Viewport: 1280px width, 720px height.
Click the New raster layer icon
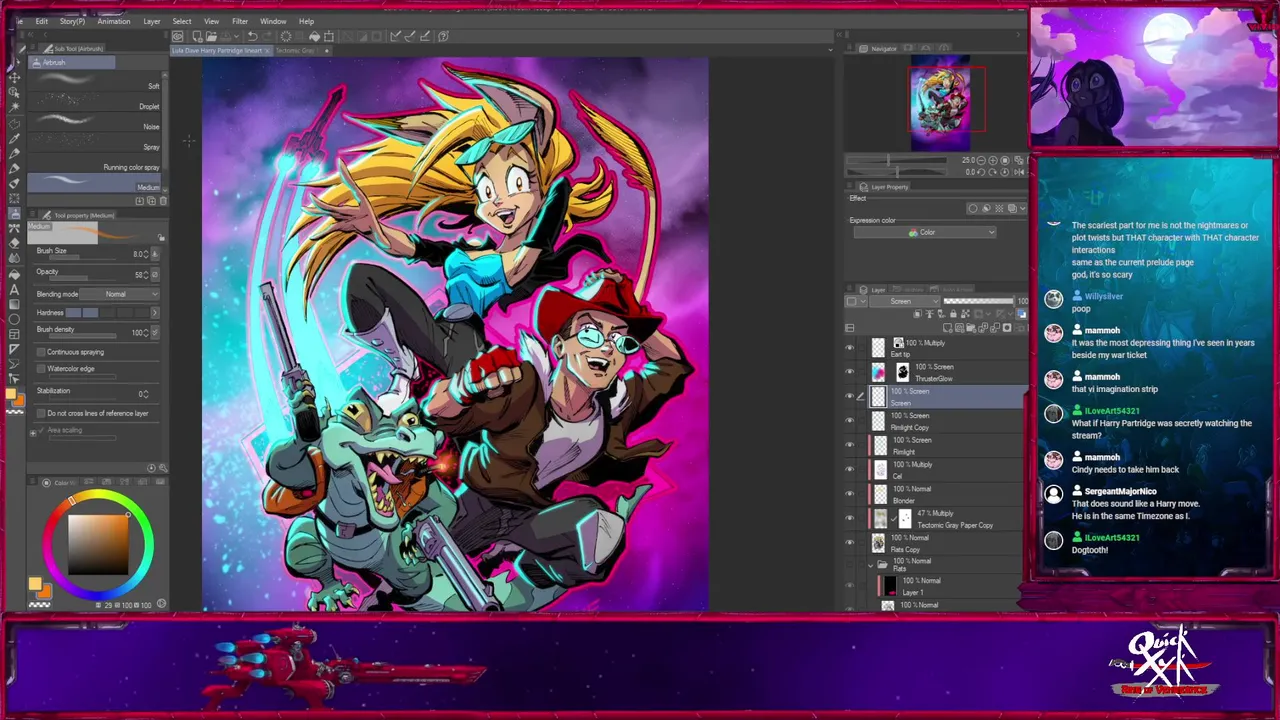pos(947,328)
